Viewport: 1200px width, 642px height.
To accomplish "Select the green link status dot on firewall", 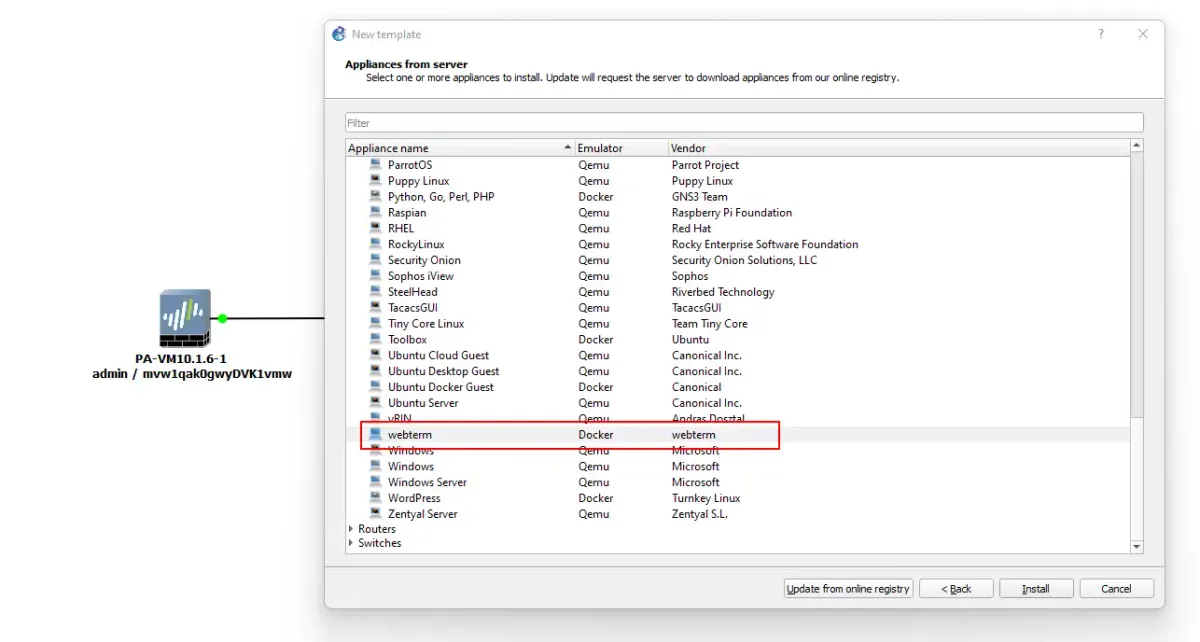I will [x=223, y=319].
